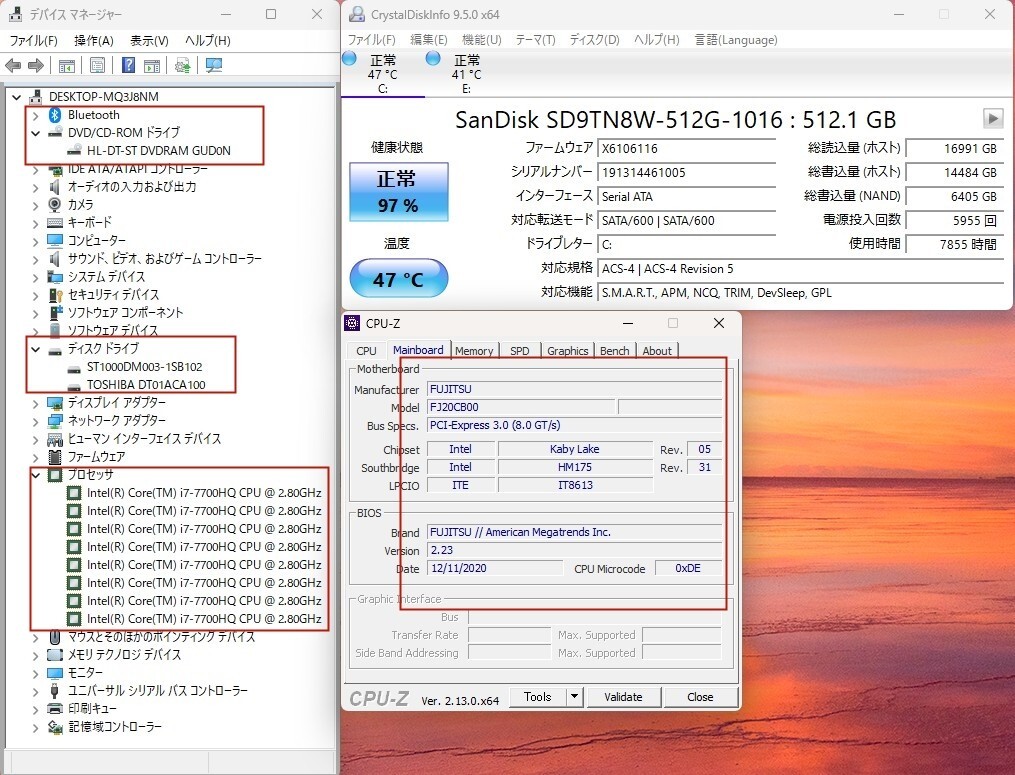Click the 47°C temperature oval indicator
This screenshot has width=1015, height=775.
pyautogui.click(x=398, y=279)
